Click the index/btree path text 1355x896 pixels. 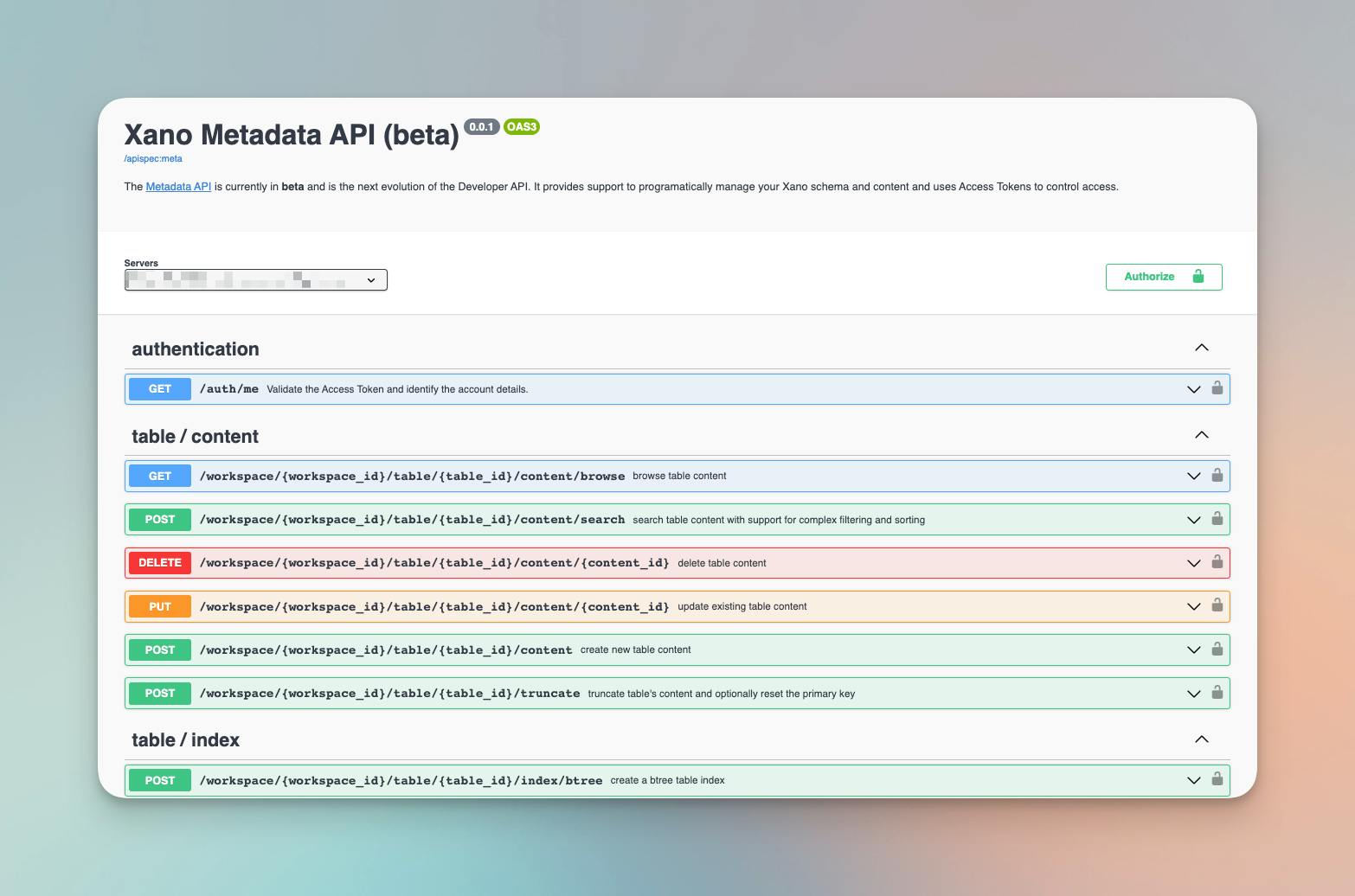coord(401,780)
